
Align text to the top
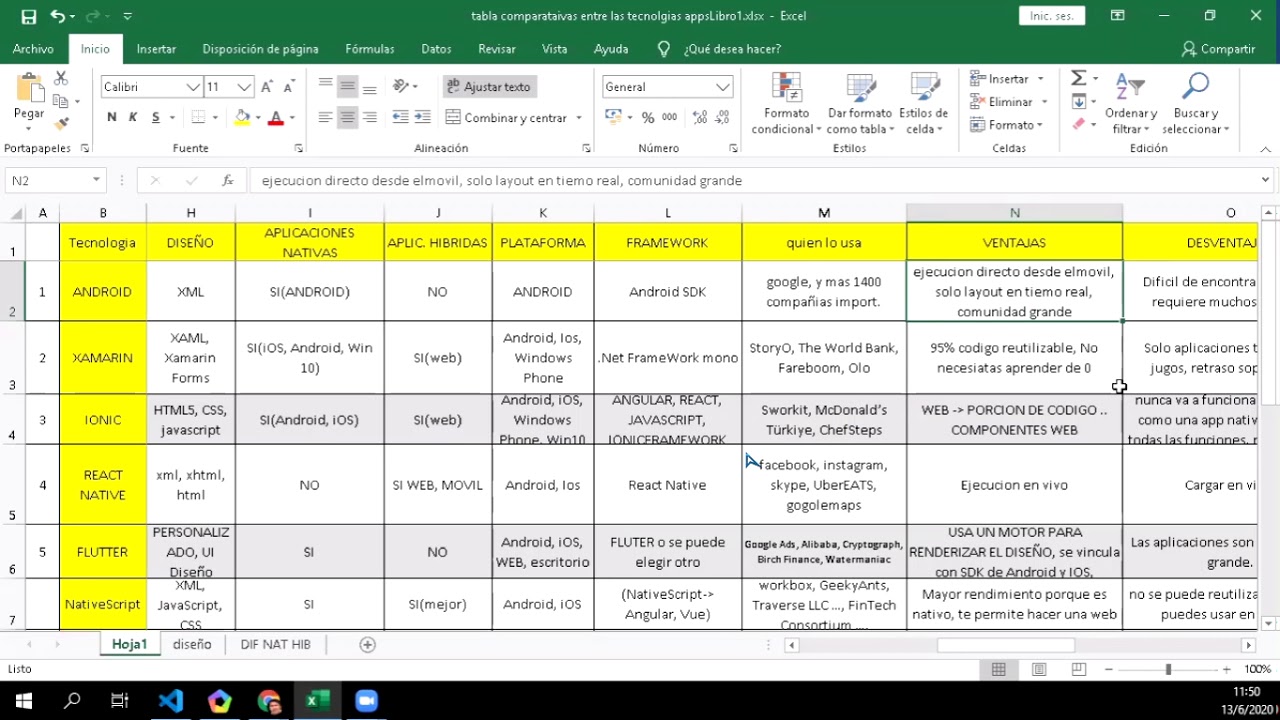pyautogui.click(x=325, y=87)
